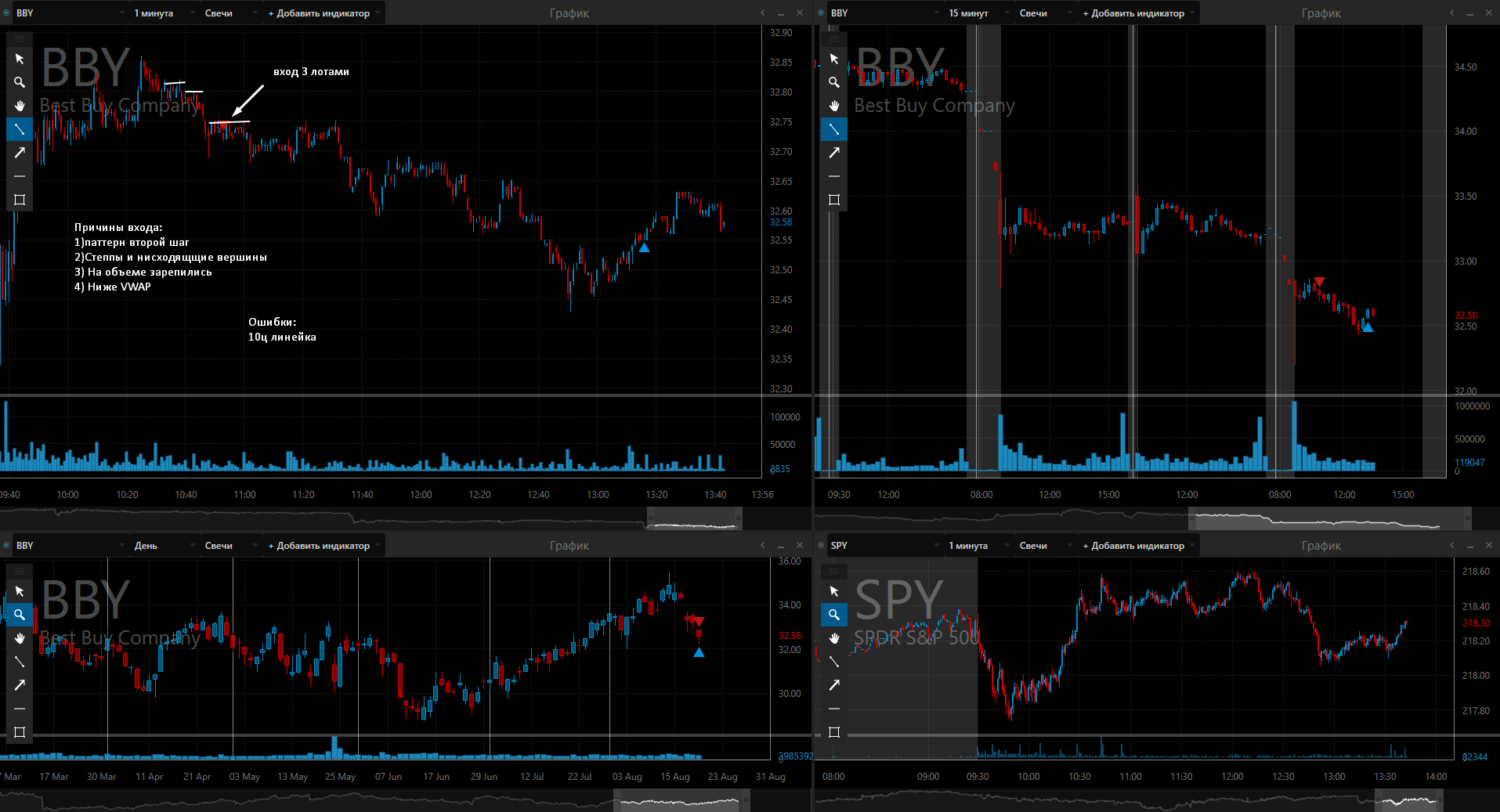Select the trend line tool in BBY 15 минут chart
This screenshot has width=1500, height=812.
834,129
